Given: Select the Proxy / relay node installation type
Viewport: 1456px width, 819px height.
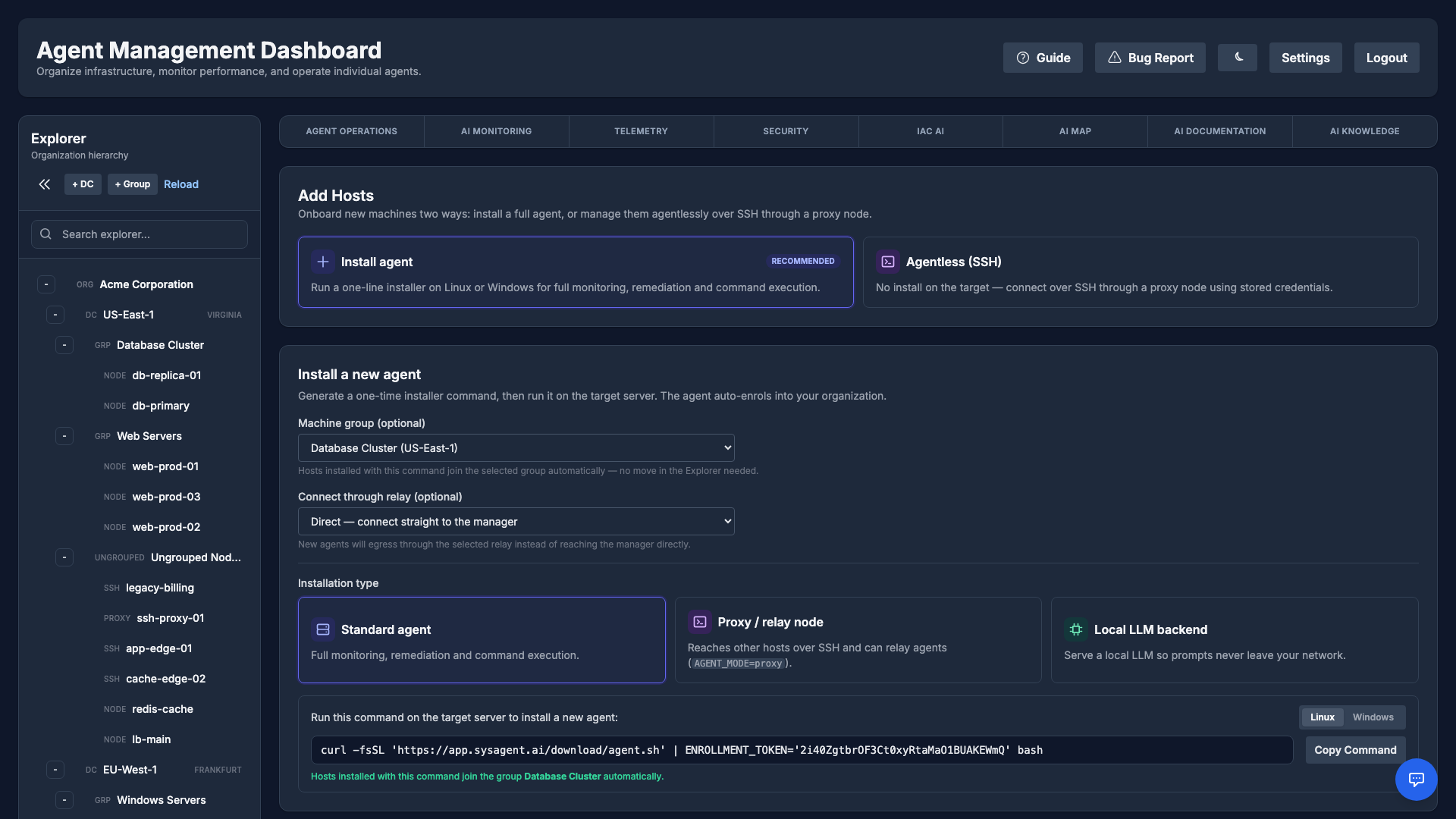Looking at the screenshot, I should click(x=858, y=640).
